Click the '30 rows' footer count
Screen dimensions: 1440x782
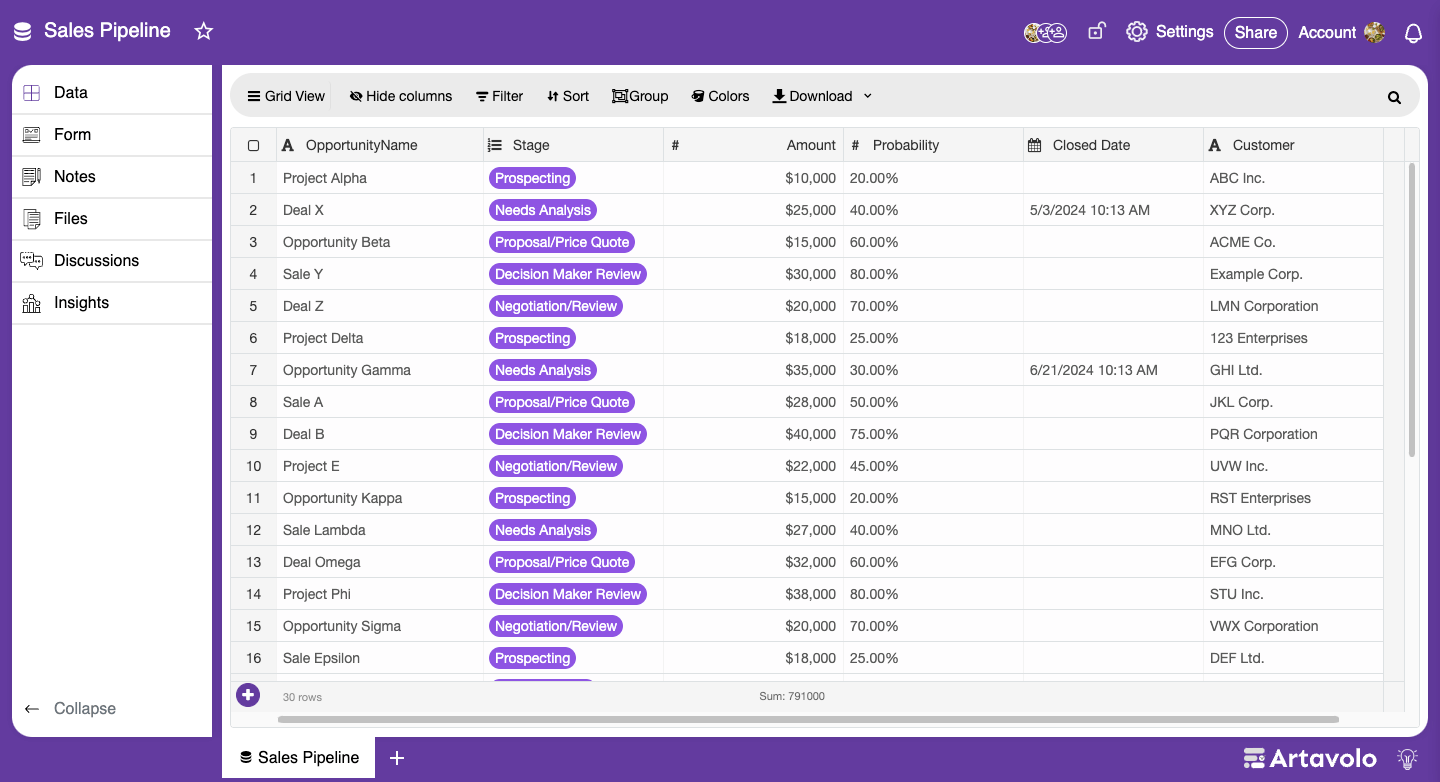point(302,697)
